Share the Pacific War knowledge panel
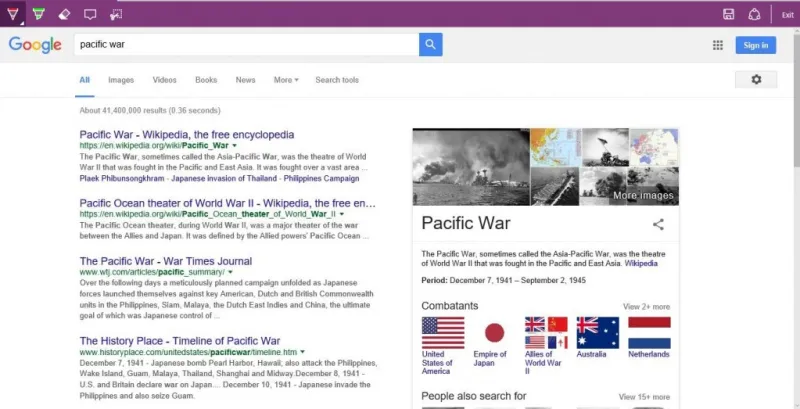The height and width of the screenshot is (409, 800). pos(658,224)
